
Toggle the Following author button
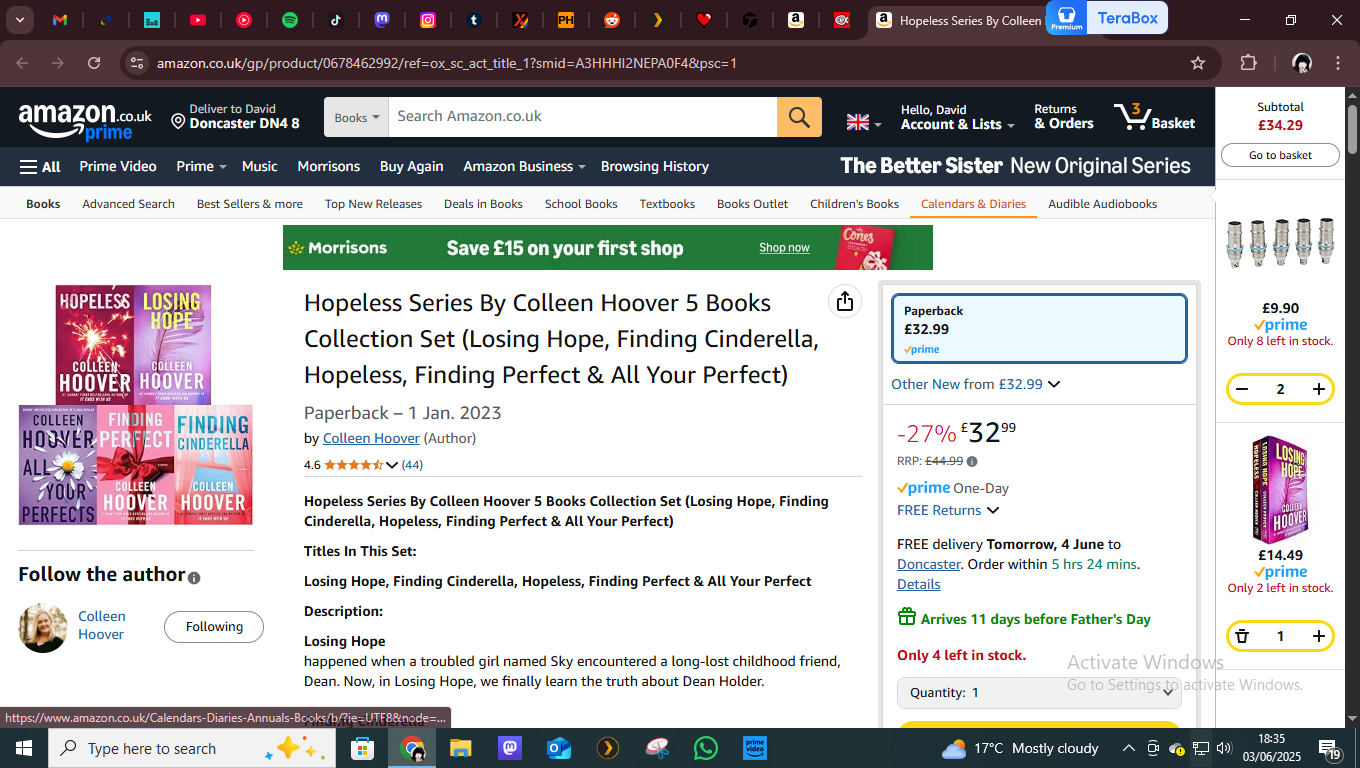tap(214, 626)
